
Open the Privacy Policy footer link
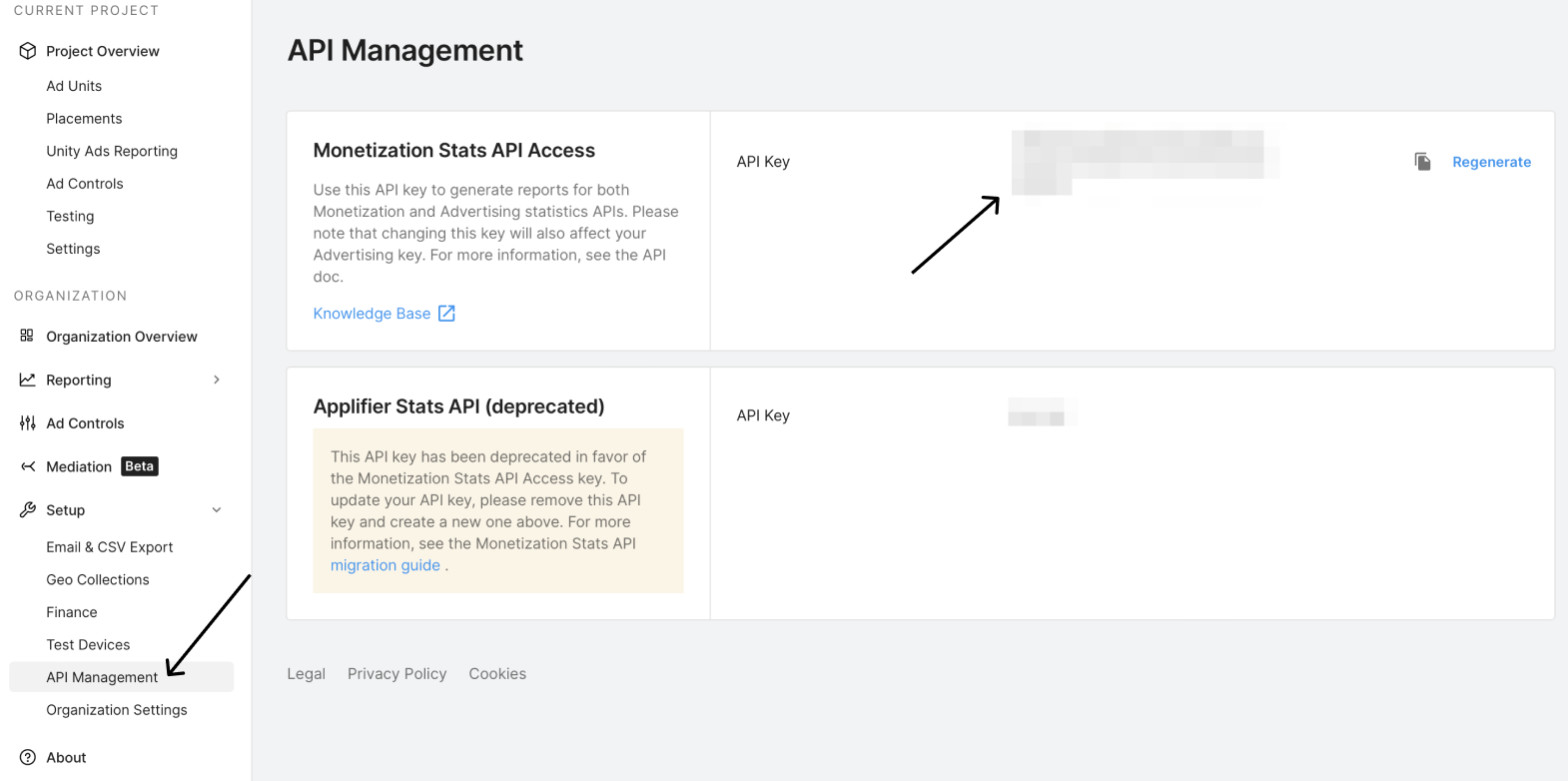396,674
